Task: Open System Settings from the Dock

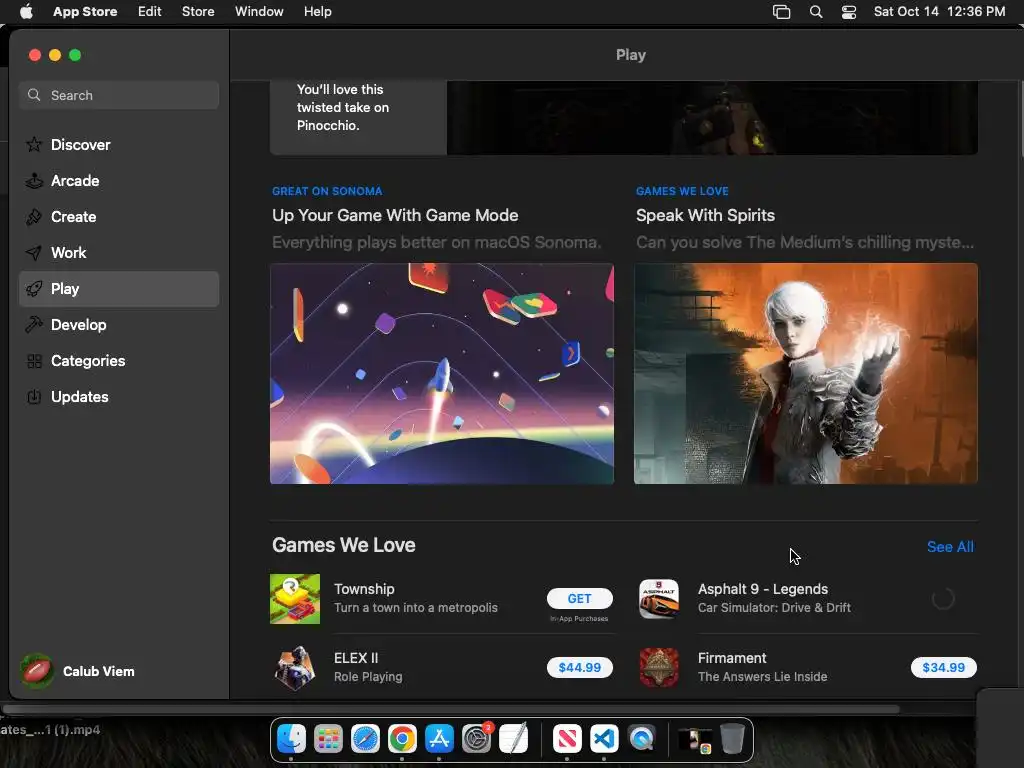Action: point(476,739)
